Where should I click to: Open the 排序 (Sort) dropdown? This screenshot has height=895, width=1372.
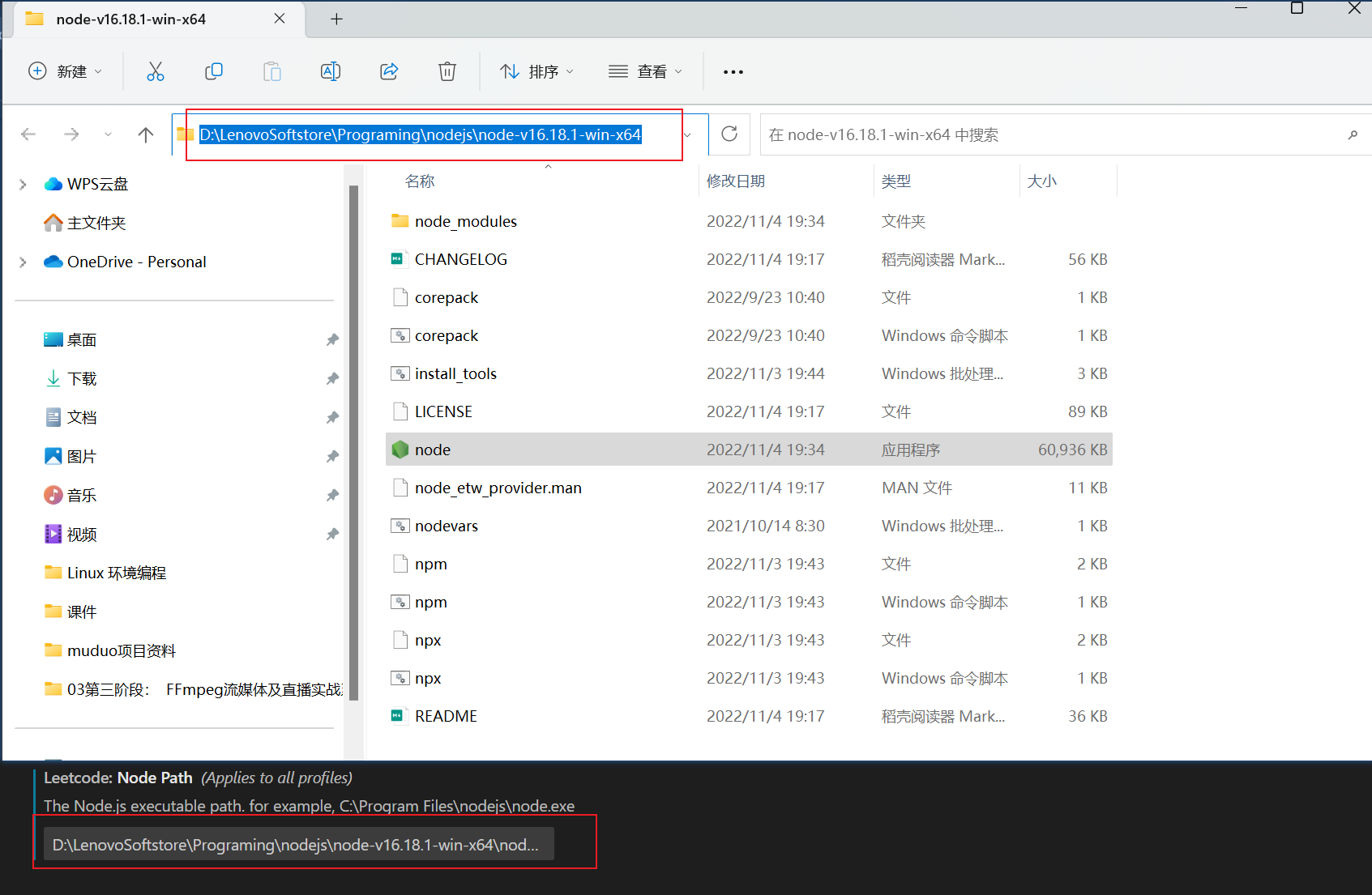point(537,71)
